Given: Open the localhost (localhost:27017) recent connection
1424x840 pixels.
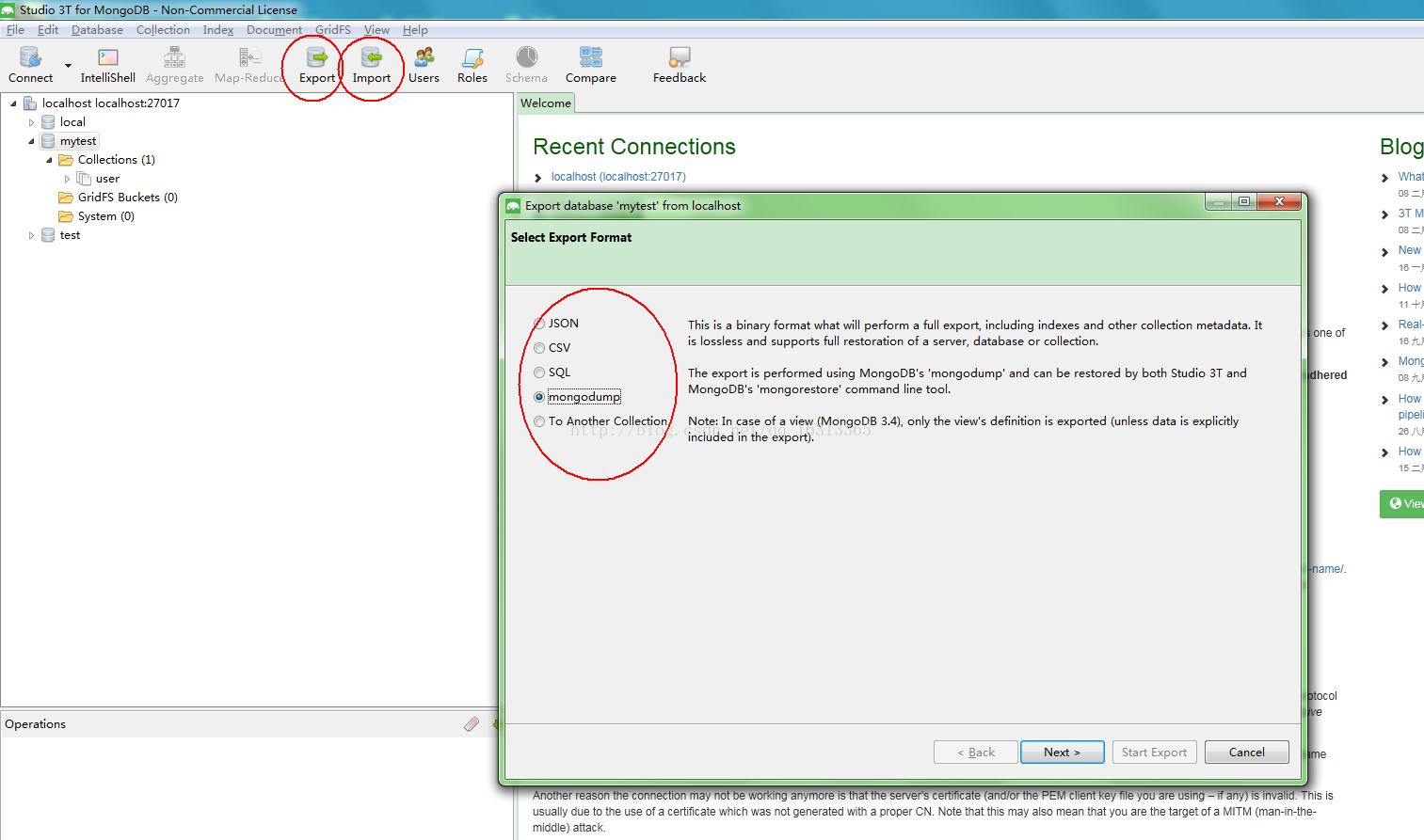Looking at the screenshot, I should [x=618, y=177].
